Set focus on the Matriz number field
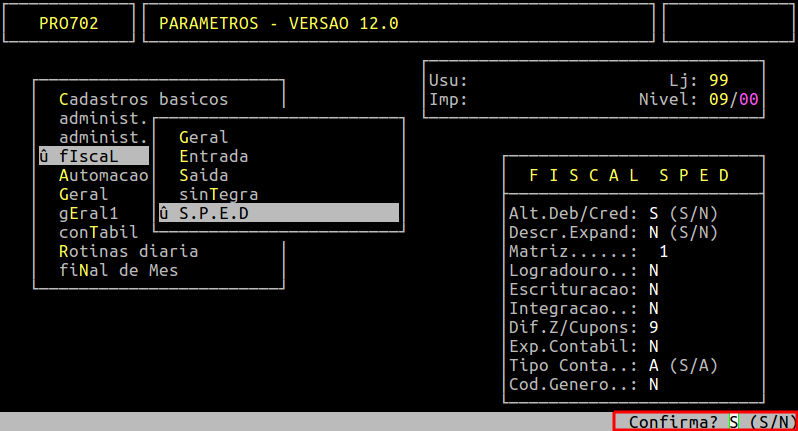The image size is (798, 431). pos(663,251)
